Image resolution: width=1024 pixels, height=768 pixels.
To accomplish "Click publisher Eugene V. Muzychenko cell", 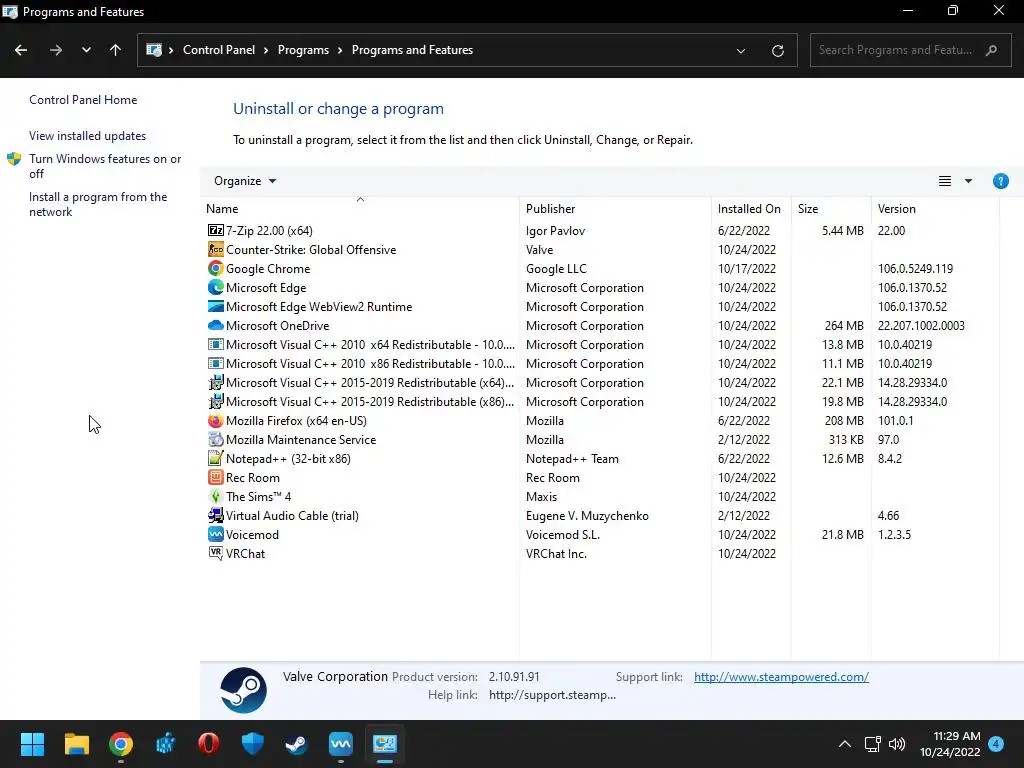I will pyautogui.click(x=587, y=515).
